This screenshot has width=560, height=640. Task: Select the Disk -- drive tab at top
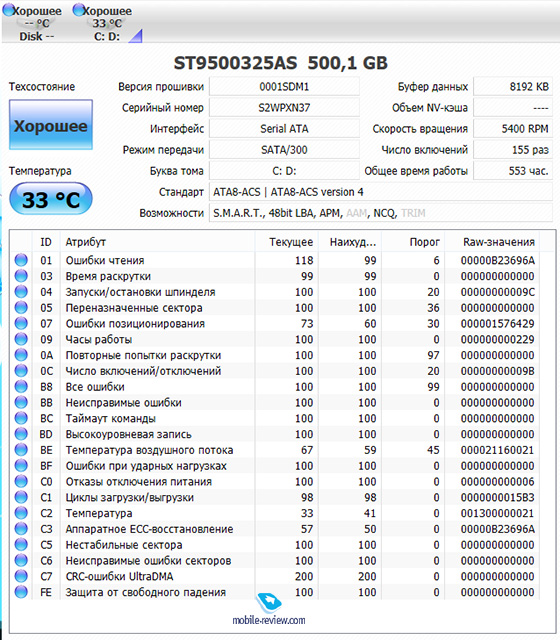(33, 23)
